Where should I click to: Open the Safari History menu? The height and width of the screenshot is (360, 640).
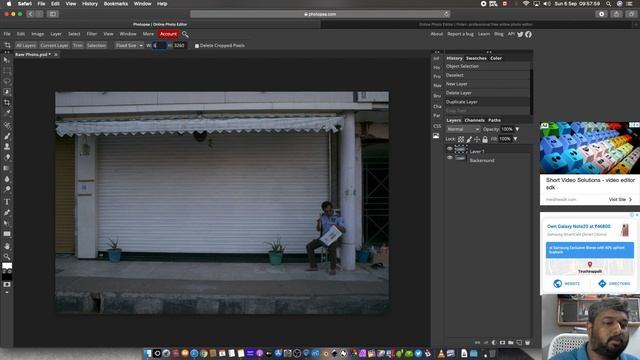[x=90, y=4]
